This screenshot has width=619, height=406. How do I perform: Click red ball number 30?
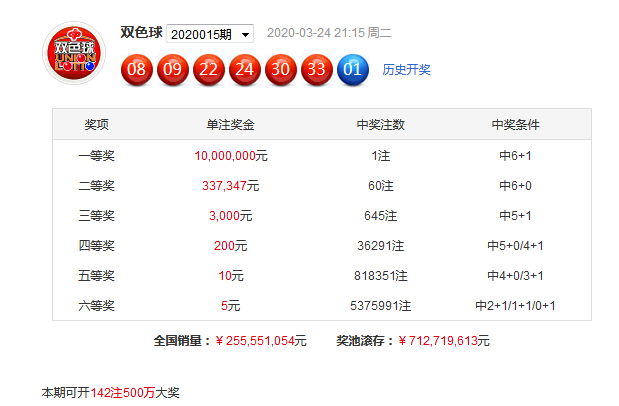[x=281, y=70]
